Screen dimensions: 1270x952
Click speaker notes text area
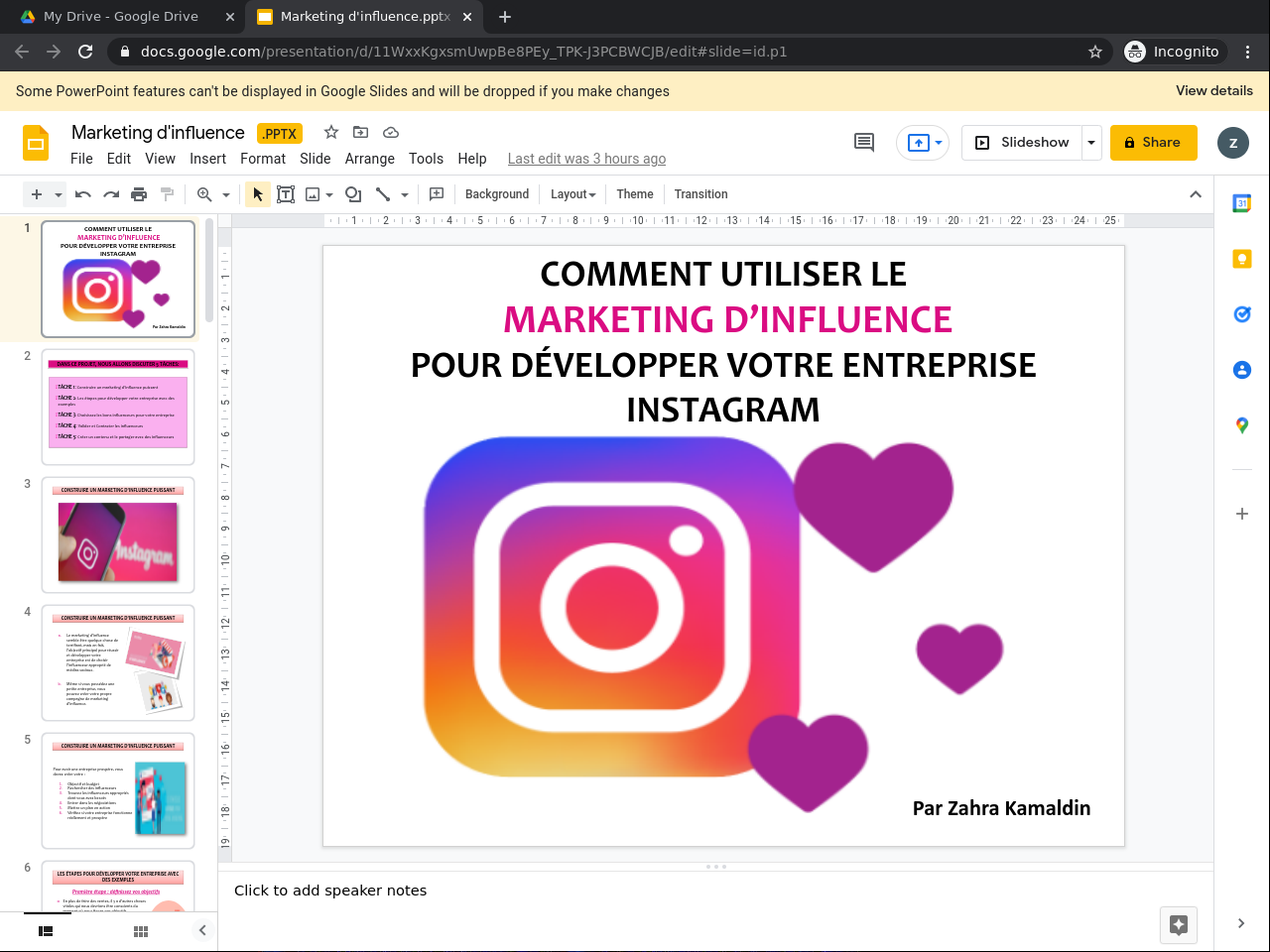click(x=695, y=891)
